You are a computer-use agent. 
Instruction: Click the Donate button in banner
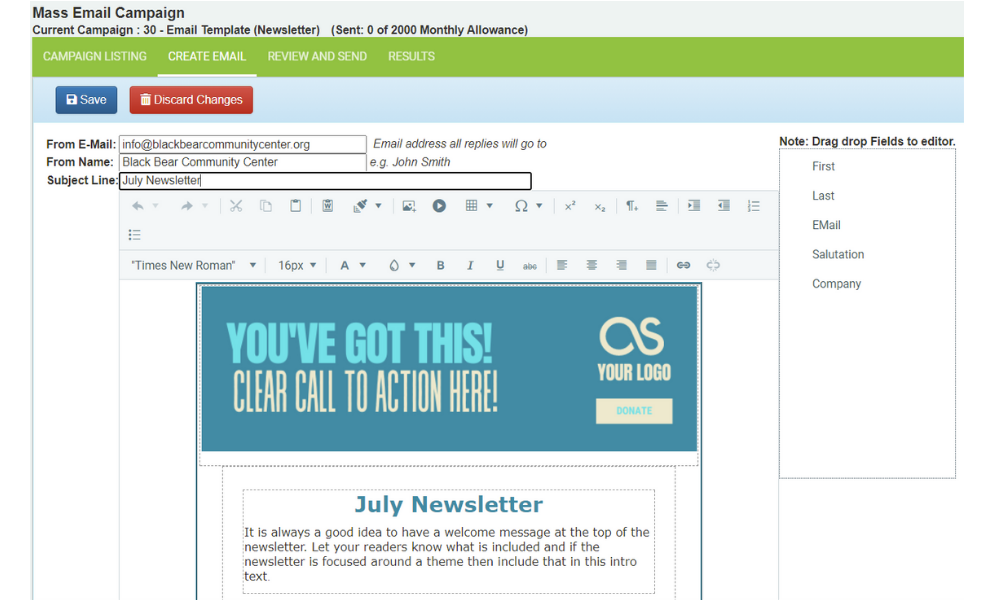tap(634, 411)
